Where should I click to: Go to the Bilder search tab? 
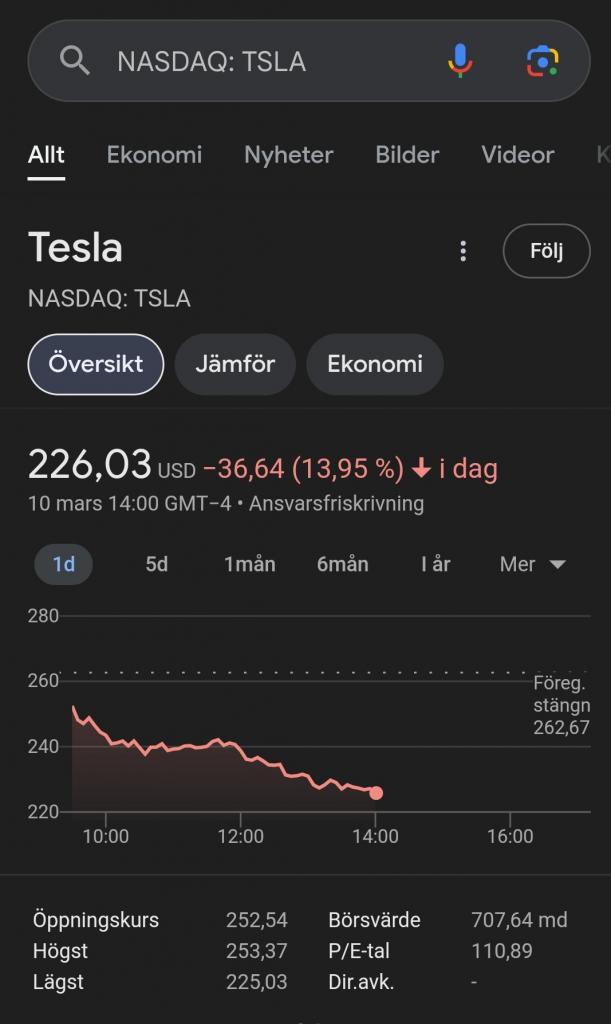[x=407, y=155]
